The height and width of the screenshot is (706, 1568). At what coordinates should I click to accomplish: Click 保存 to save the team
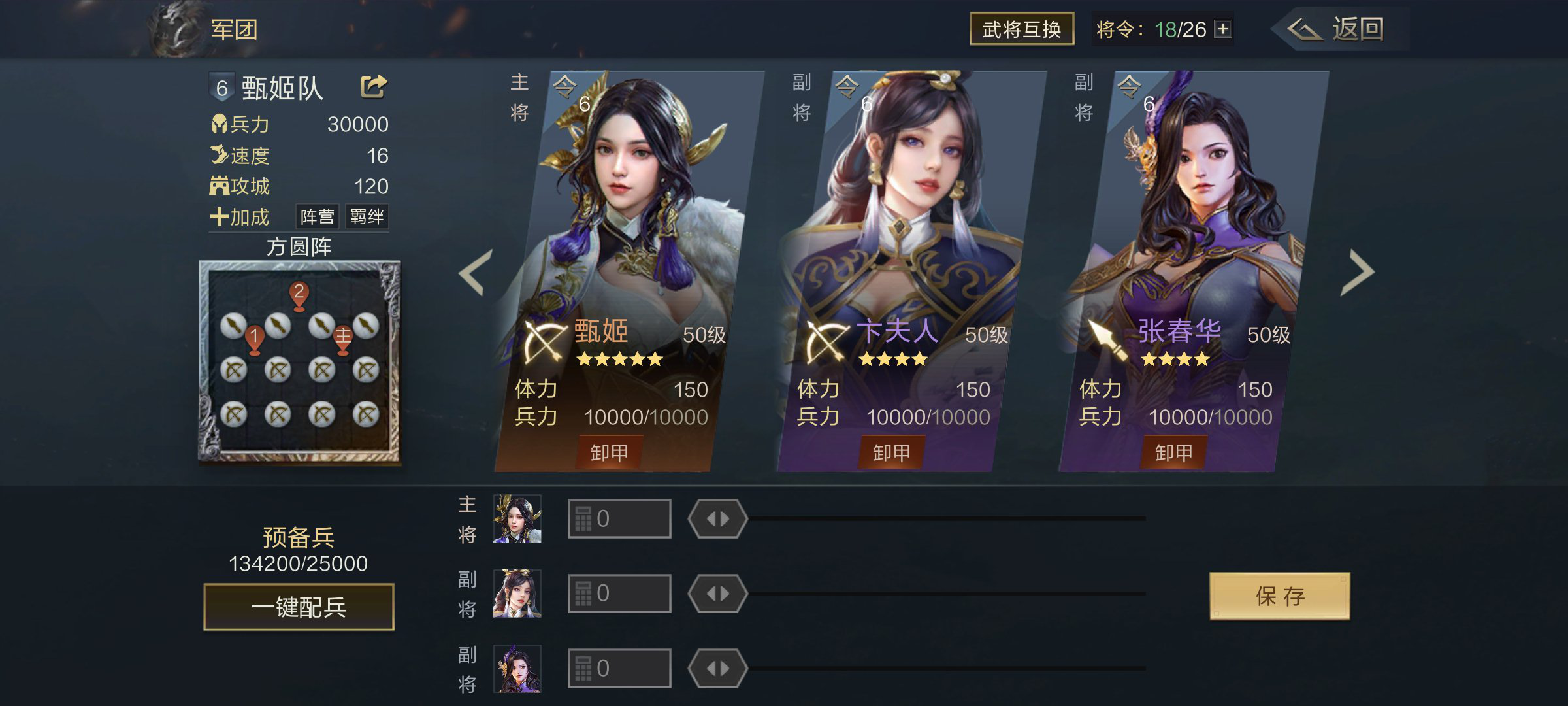[x=1279, y=596]
